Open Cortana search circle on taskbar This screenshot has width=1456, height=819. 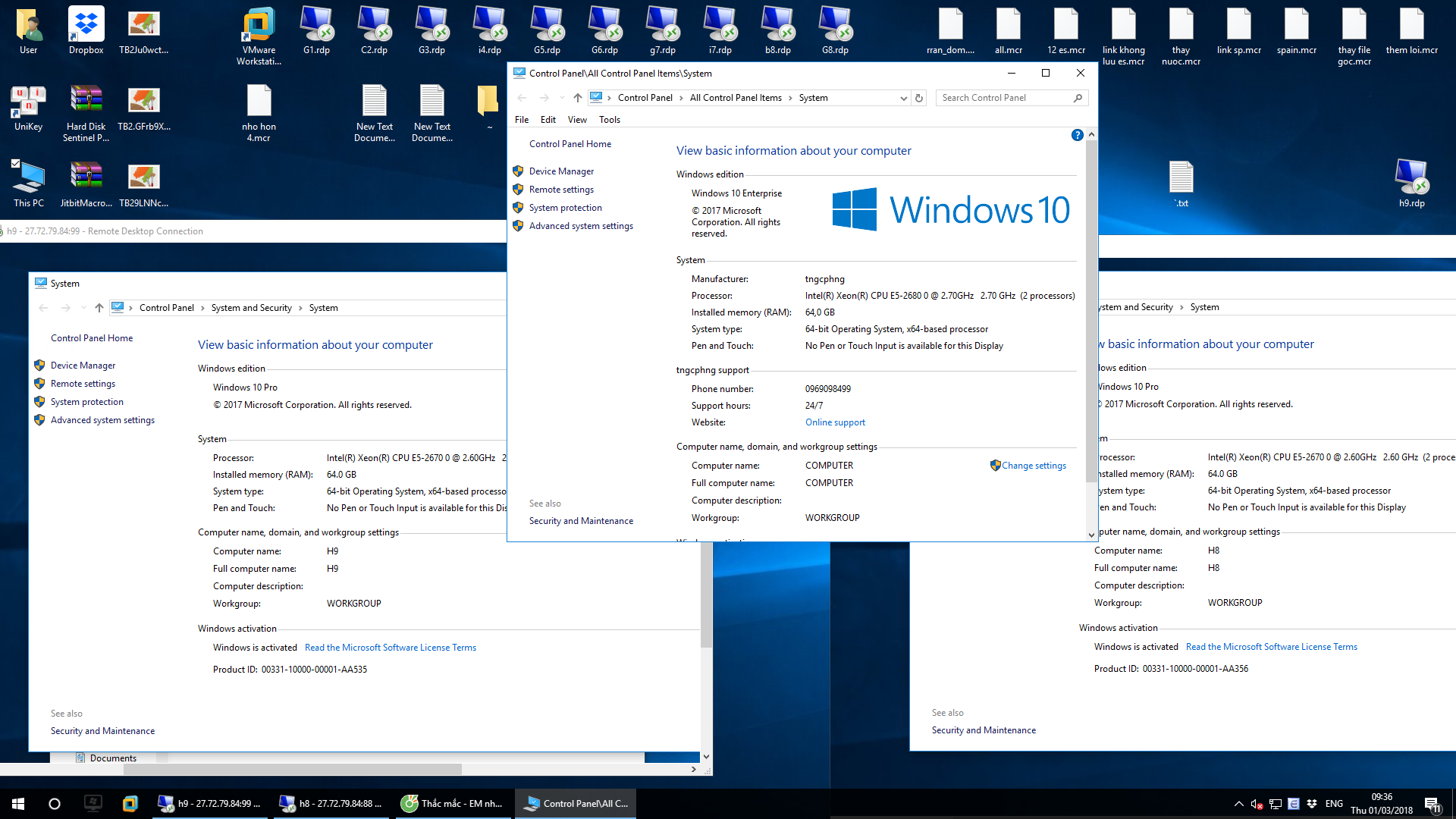(x=55, y=804)
